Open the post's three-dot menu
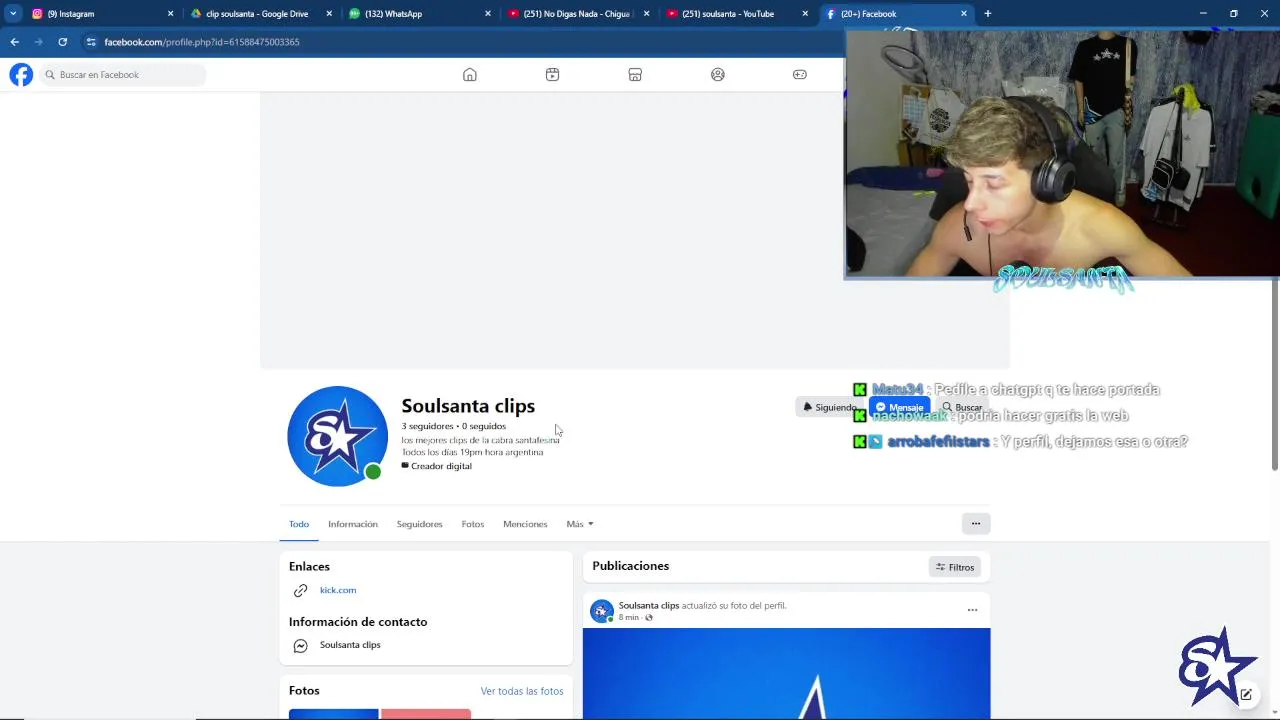 [972, 610]
